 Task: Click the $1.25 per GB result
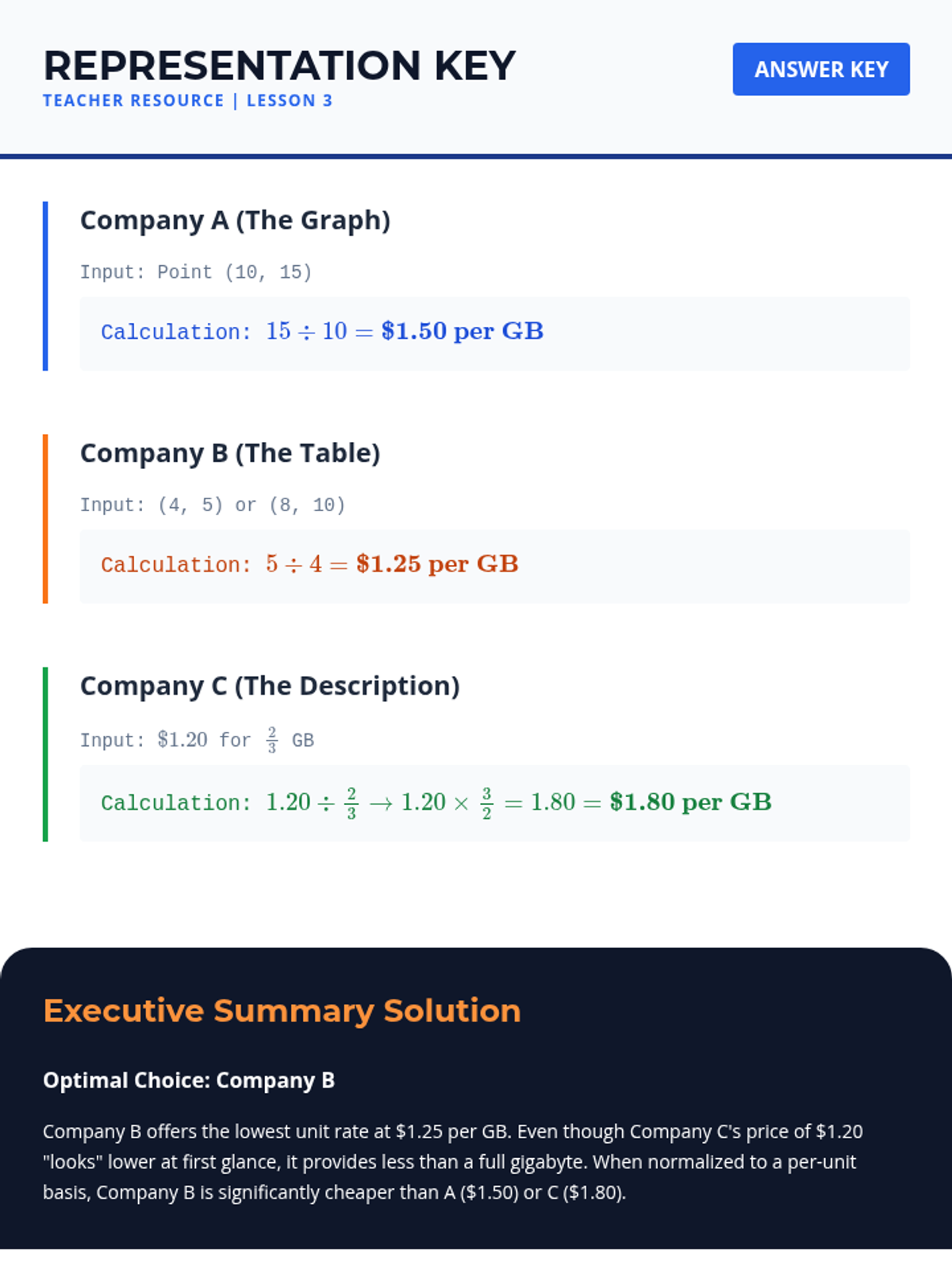(x=437, y=564)
